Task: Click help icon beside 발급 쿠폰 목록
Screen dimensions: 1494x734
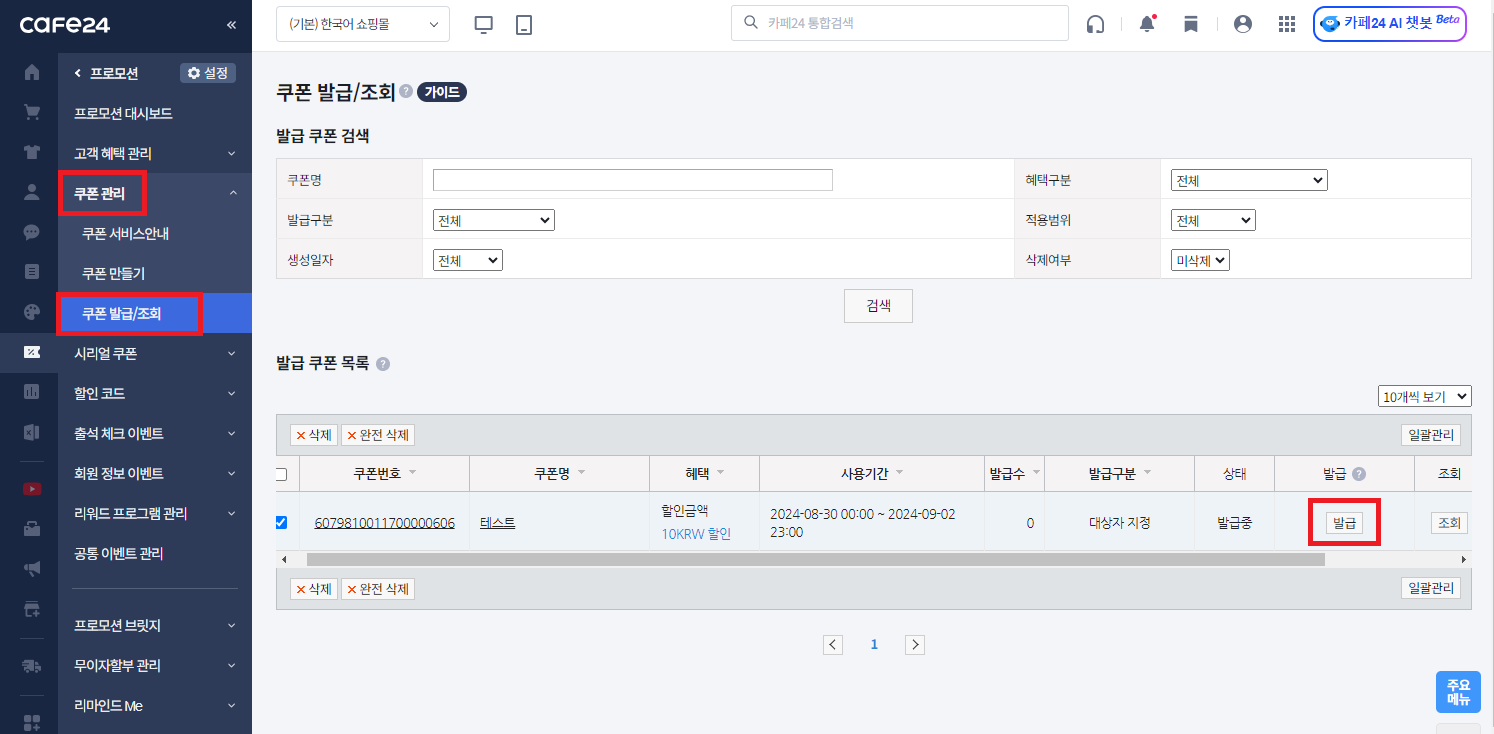Action: coord(383,364)
